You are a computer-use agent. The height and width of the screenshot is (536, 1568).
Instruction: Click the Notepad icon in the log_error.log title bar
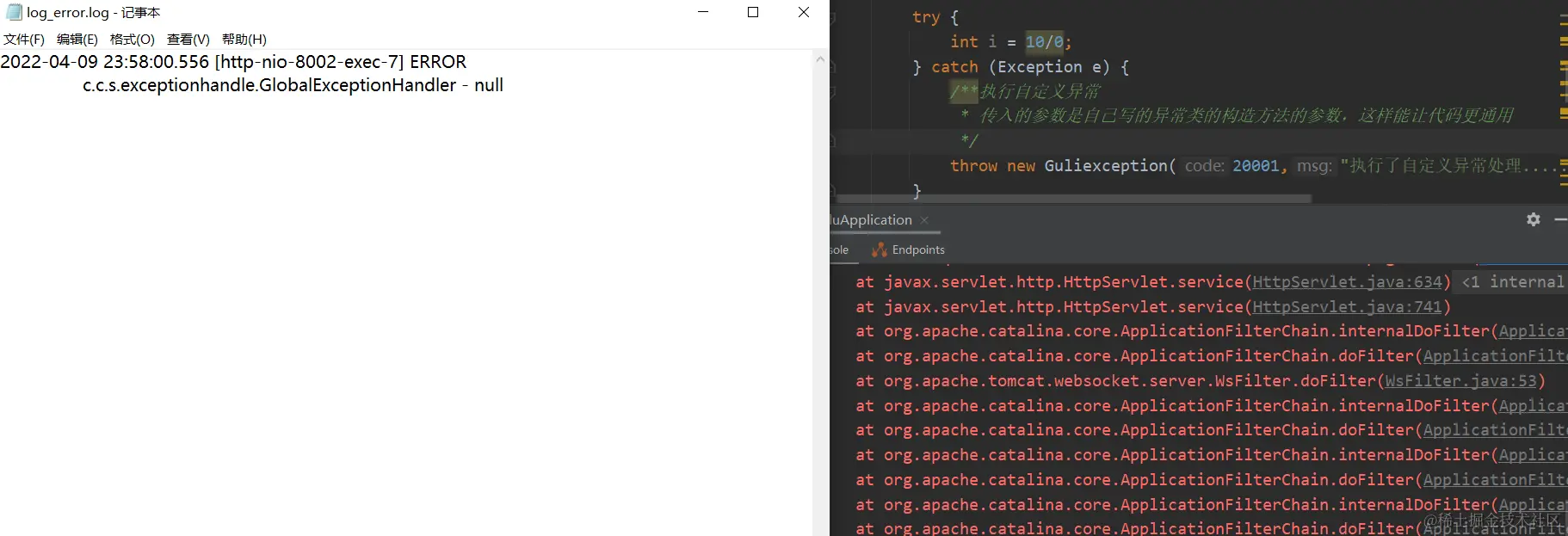click(14, 12)
